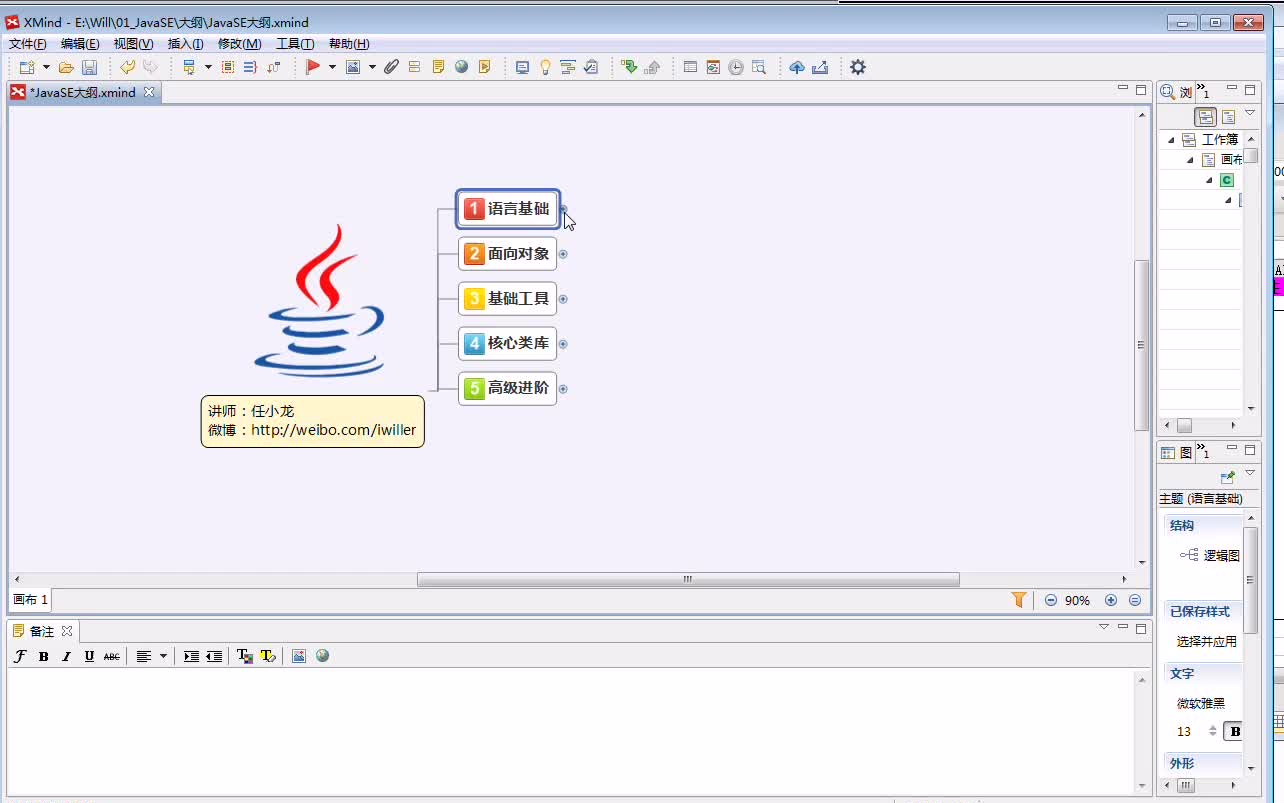This screenshot has width=1284, height=803.
Task: Save the workbook using the floppy disk icon
Action: pyautogui.click(x=89, y=67)
